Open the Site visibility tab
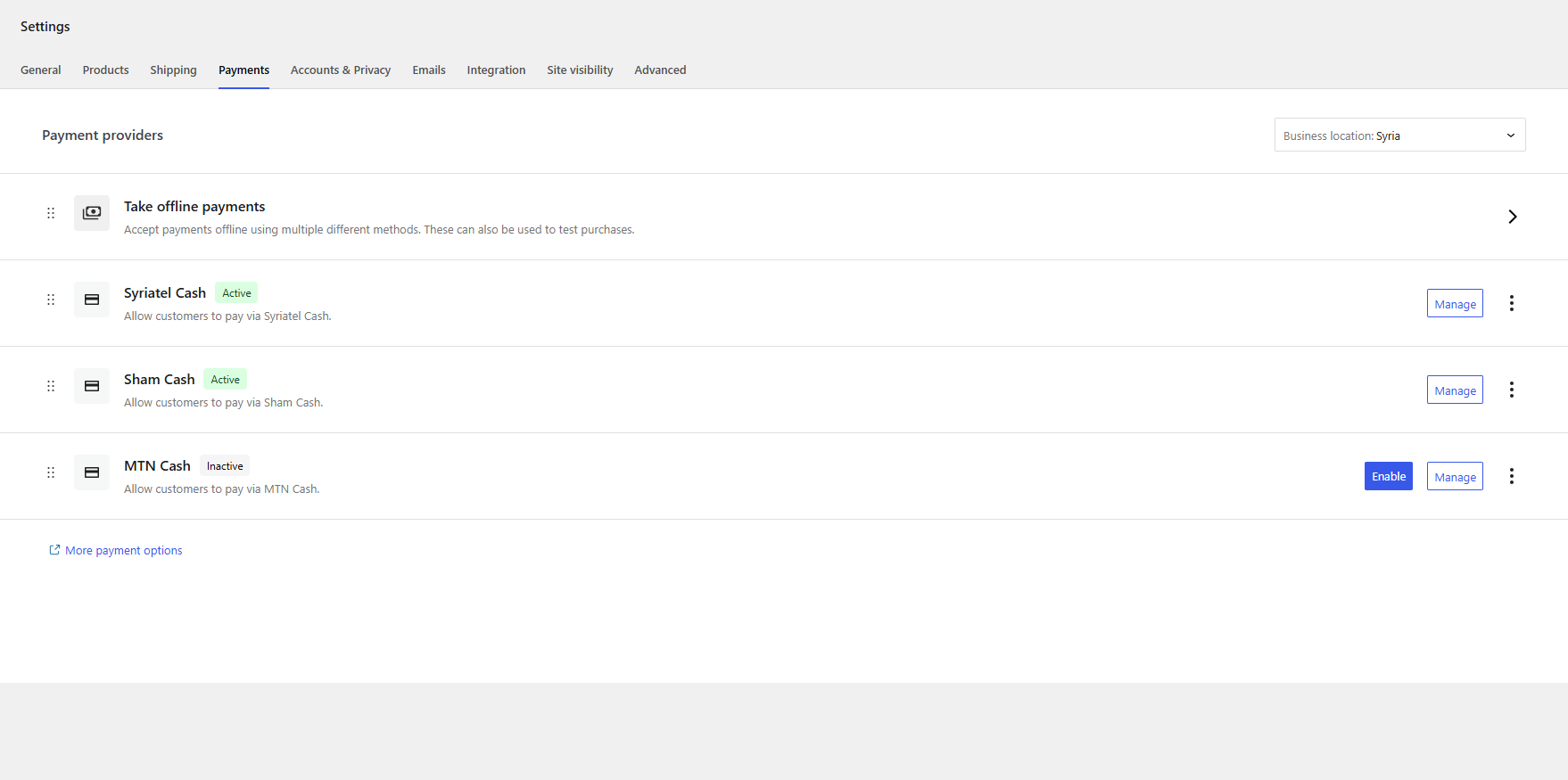Screen dimensions: 1568x780 coord(580,70)
